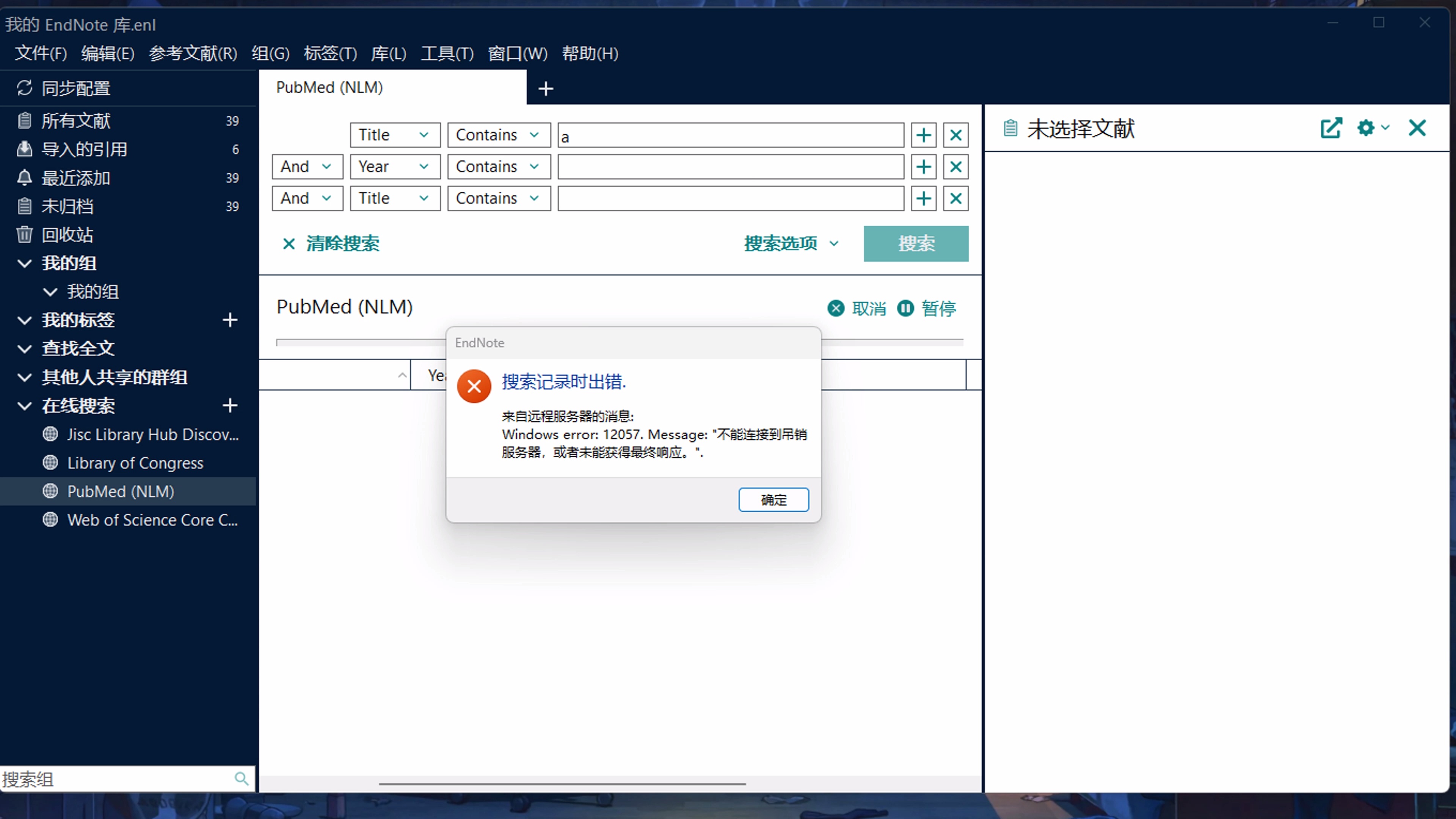Confirm the error dialog with 确定
The width and height of the screenshot is (1456, 819).
(x=773, y=500)
